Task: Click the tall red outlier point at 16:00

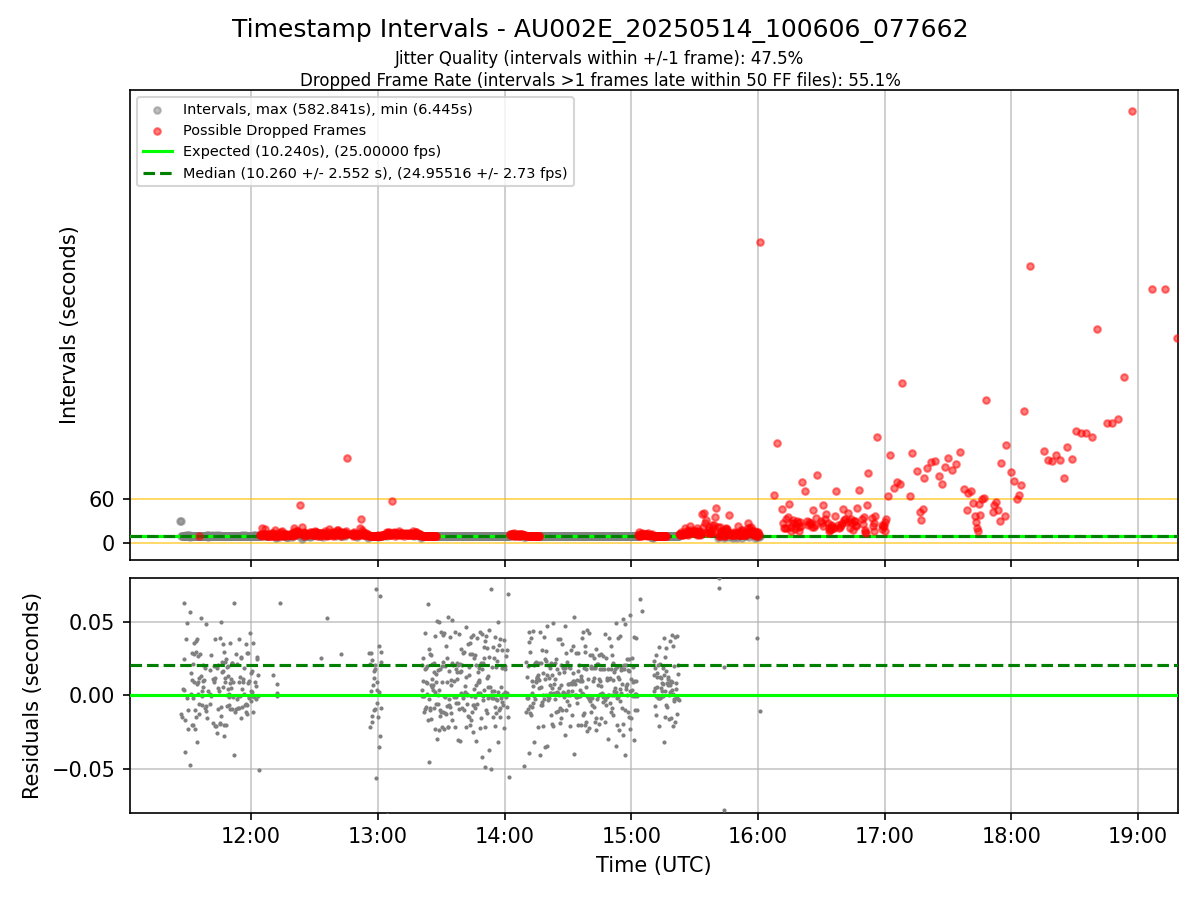Action: [x=760, y=242]
